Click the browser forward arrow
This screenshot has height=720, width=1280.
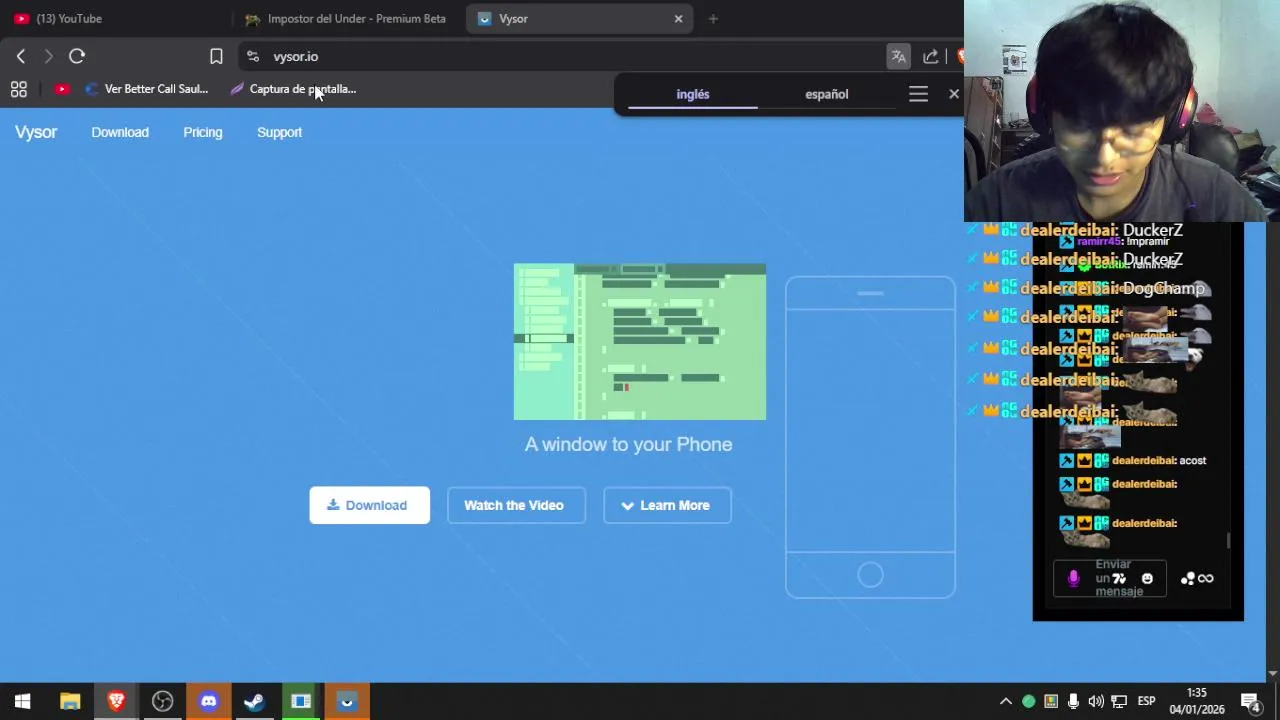tap(48, 57)
